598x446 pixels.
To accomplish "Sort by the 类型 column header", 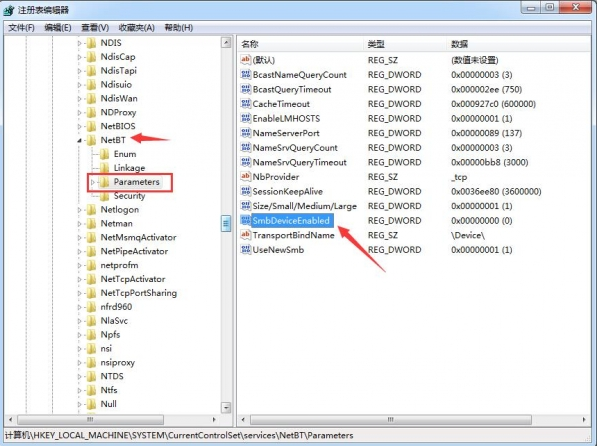I will (x=405, y=44).
